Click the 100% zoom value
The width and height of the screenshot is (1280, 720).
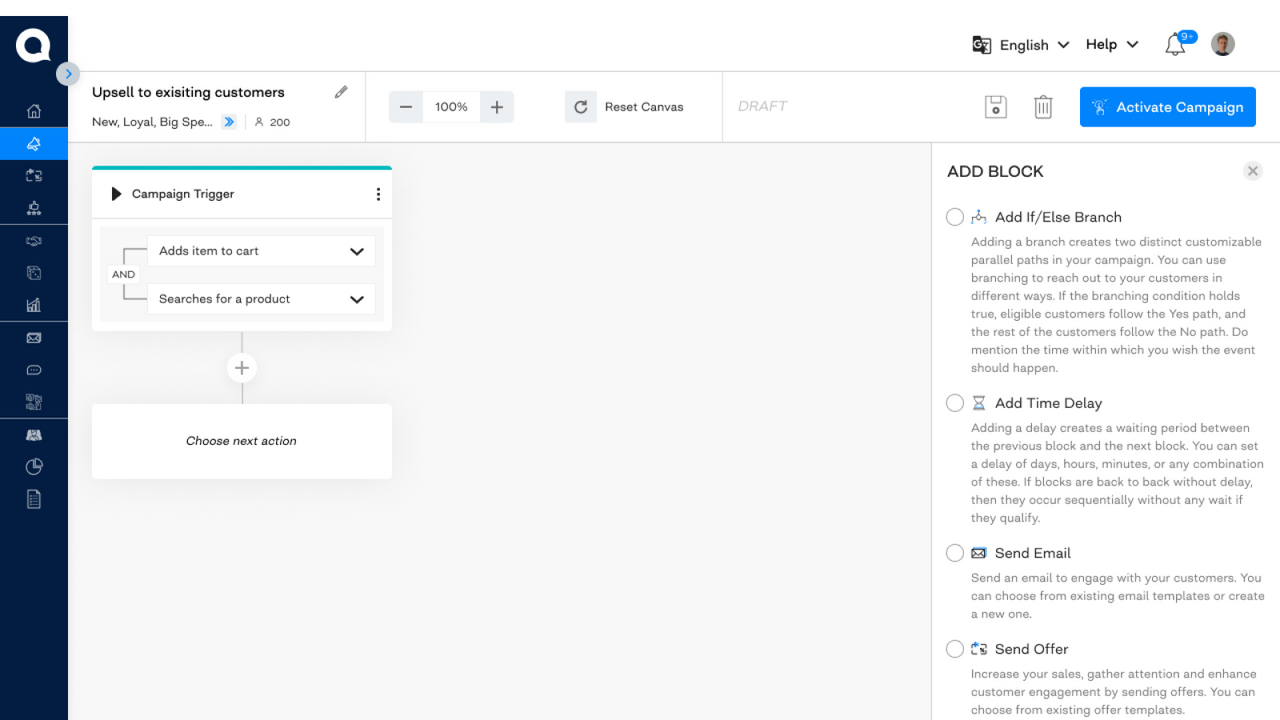coord(451,107)
